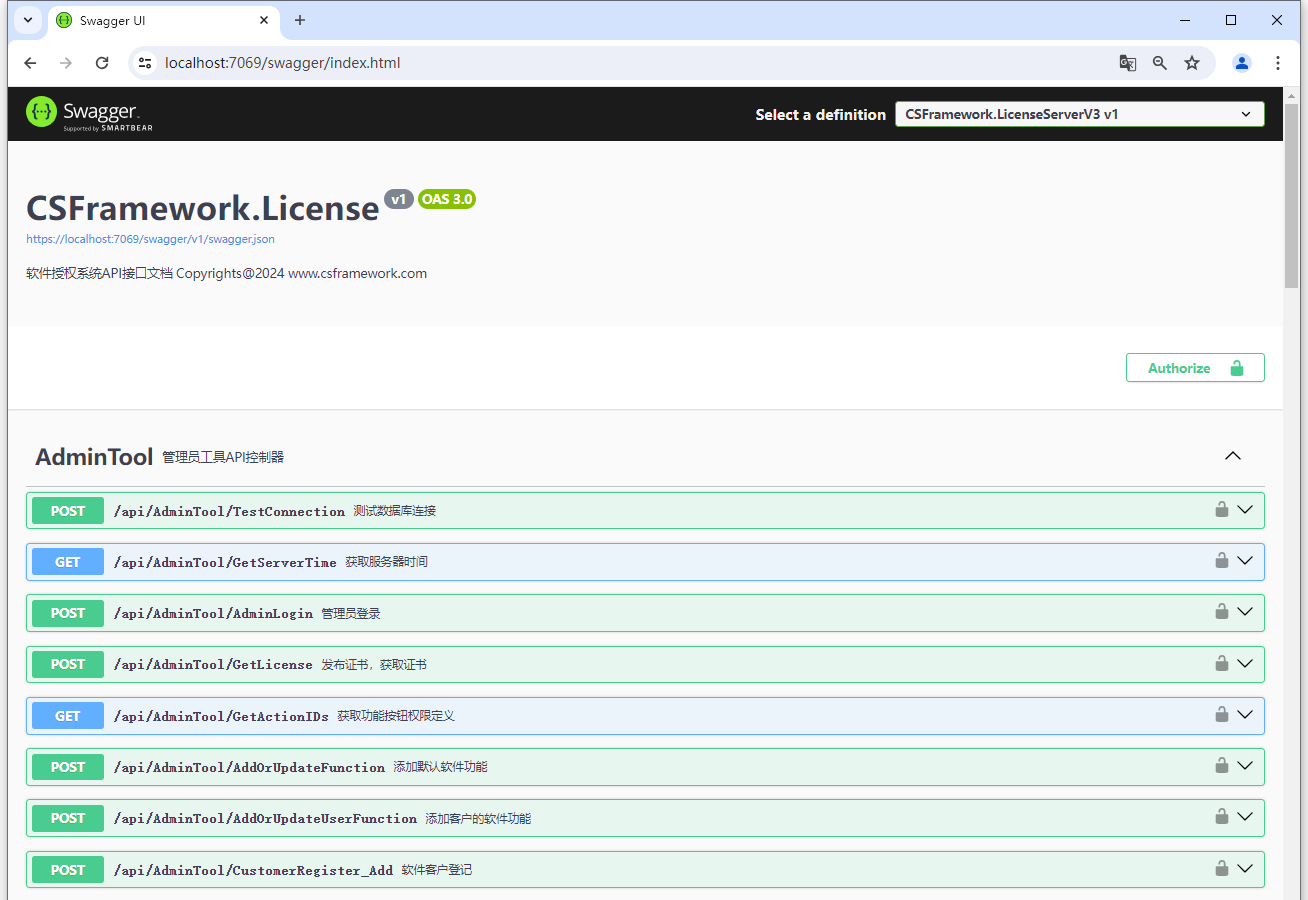Click GET badge of GetServerTime

pos(68,562)
